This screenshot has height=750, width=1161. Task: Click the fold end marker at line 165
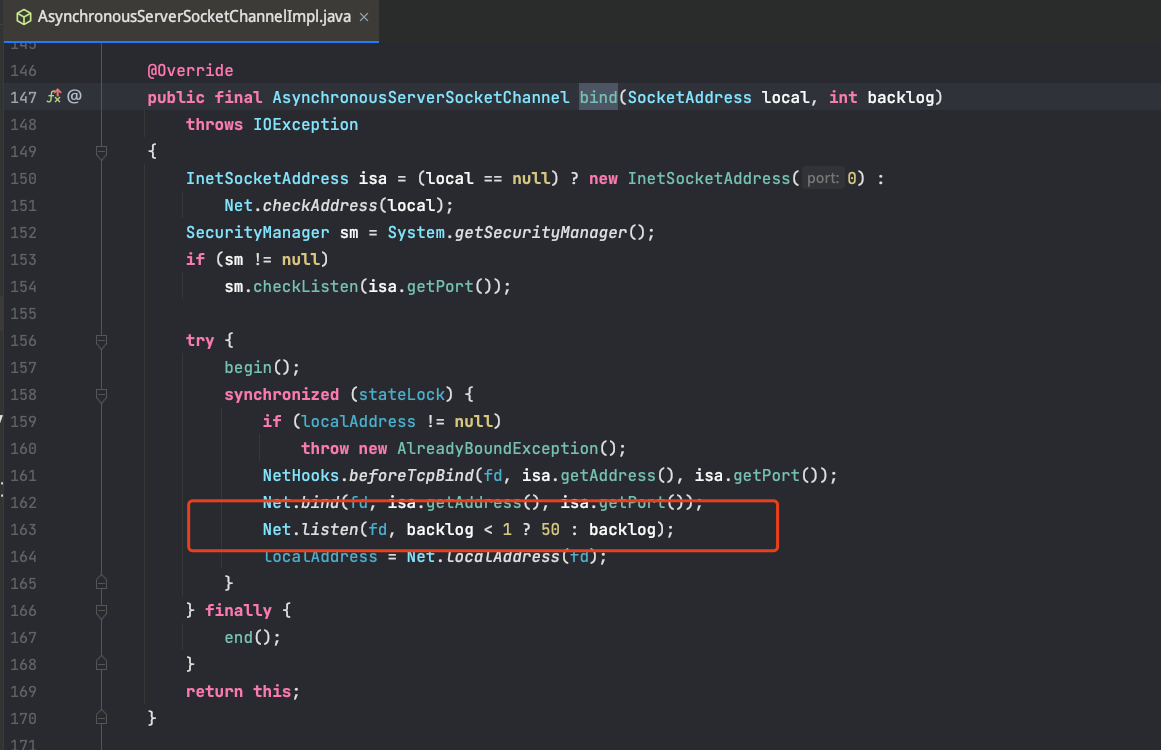coord(101,583)
